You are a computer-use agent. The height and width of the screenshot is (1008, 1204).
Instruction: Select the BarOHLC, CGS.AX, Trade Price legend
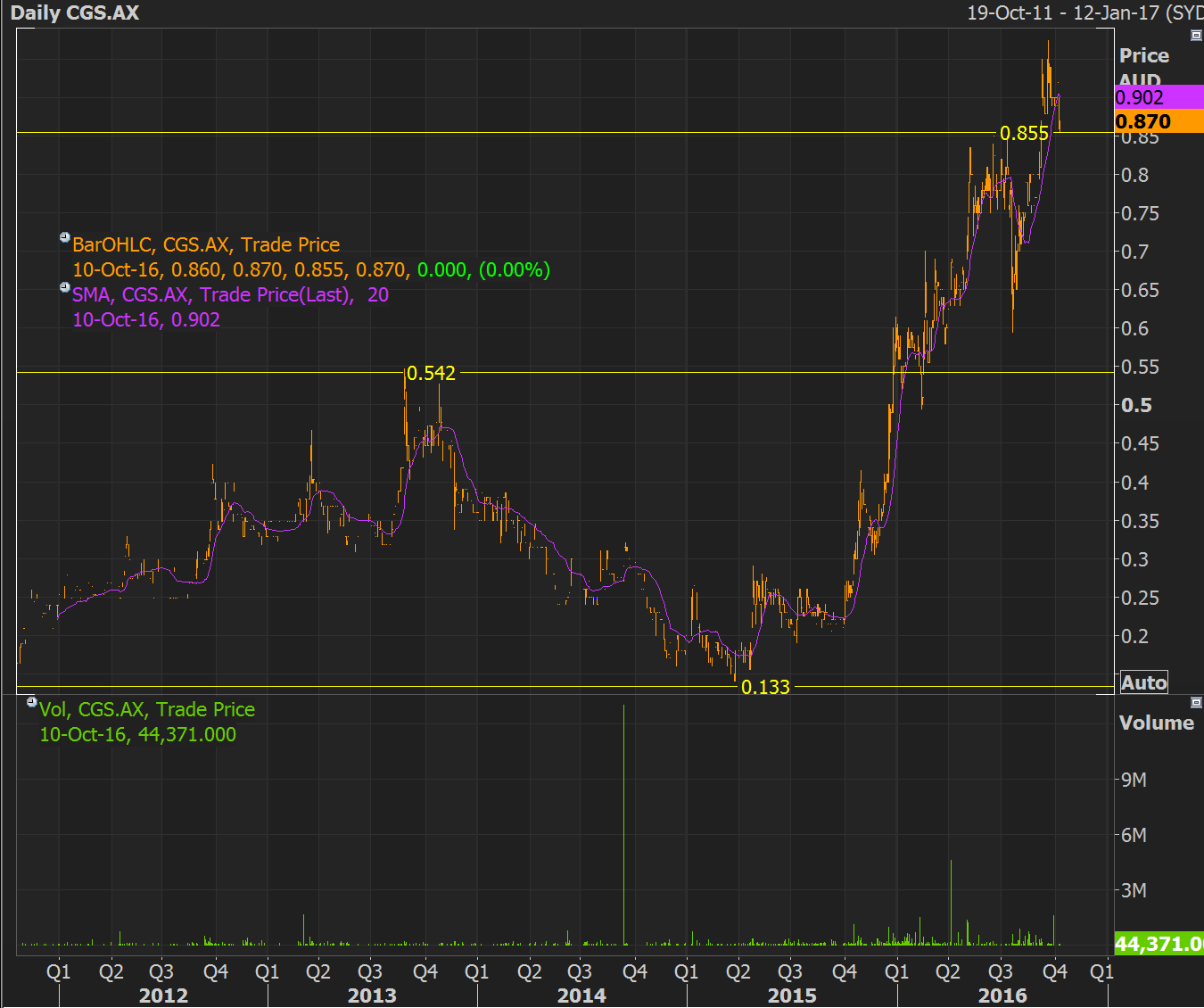pos(206,244)
